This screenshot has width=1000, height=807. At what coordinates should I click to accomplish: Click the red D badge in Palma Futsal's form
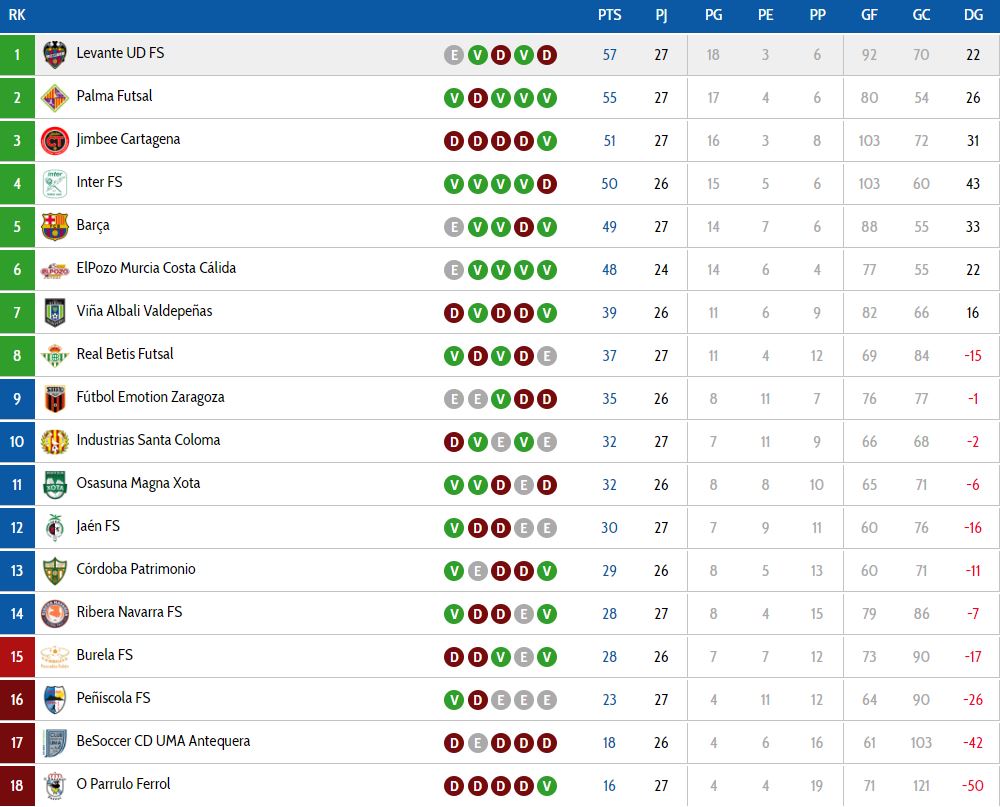[x=477, y=98]
